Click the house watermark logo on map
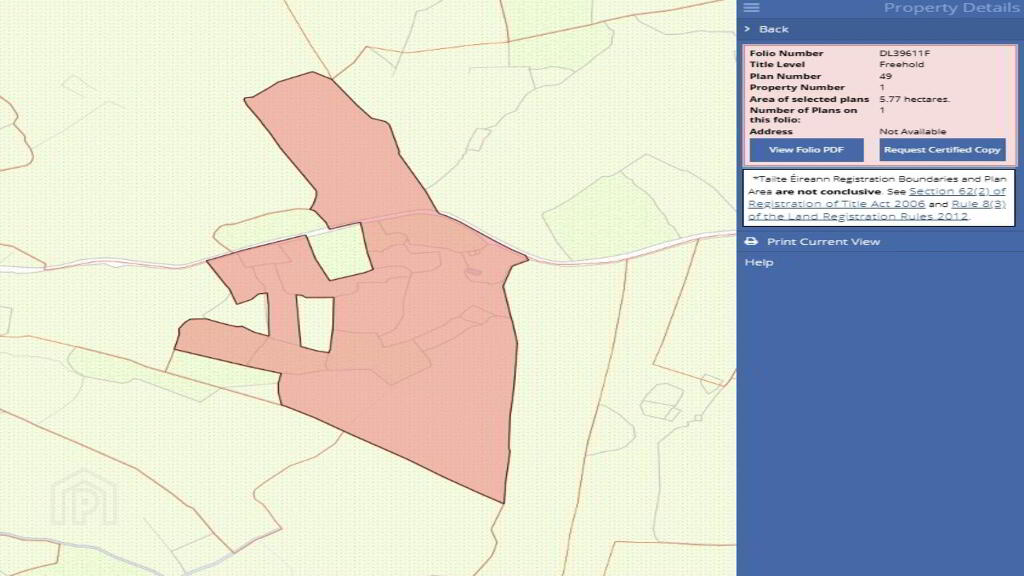This screenshot has height=576, width=1024. tap(84, 498)
